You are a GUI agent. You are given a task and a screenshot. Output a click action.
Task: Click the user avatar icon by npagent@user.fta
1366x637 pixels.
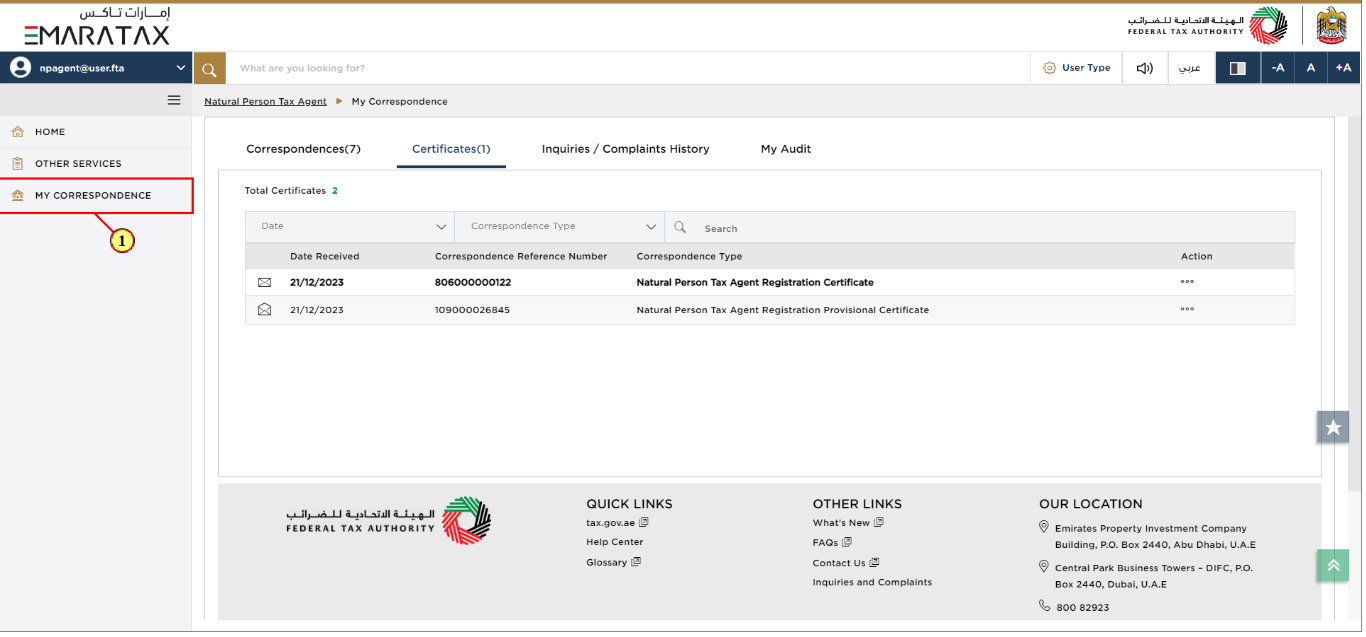(x=19, y=68)
